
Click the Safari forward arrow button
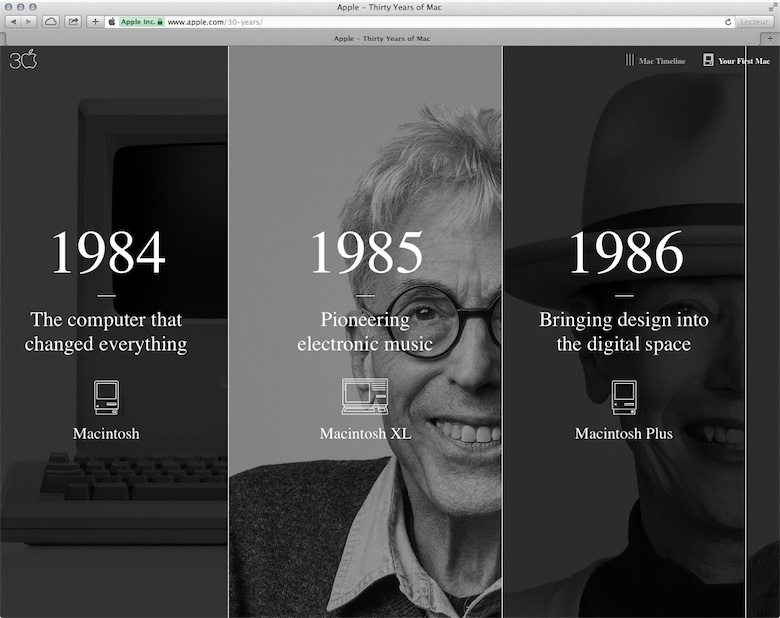[28, 22]
